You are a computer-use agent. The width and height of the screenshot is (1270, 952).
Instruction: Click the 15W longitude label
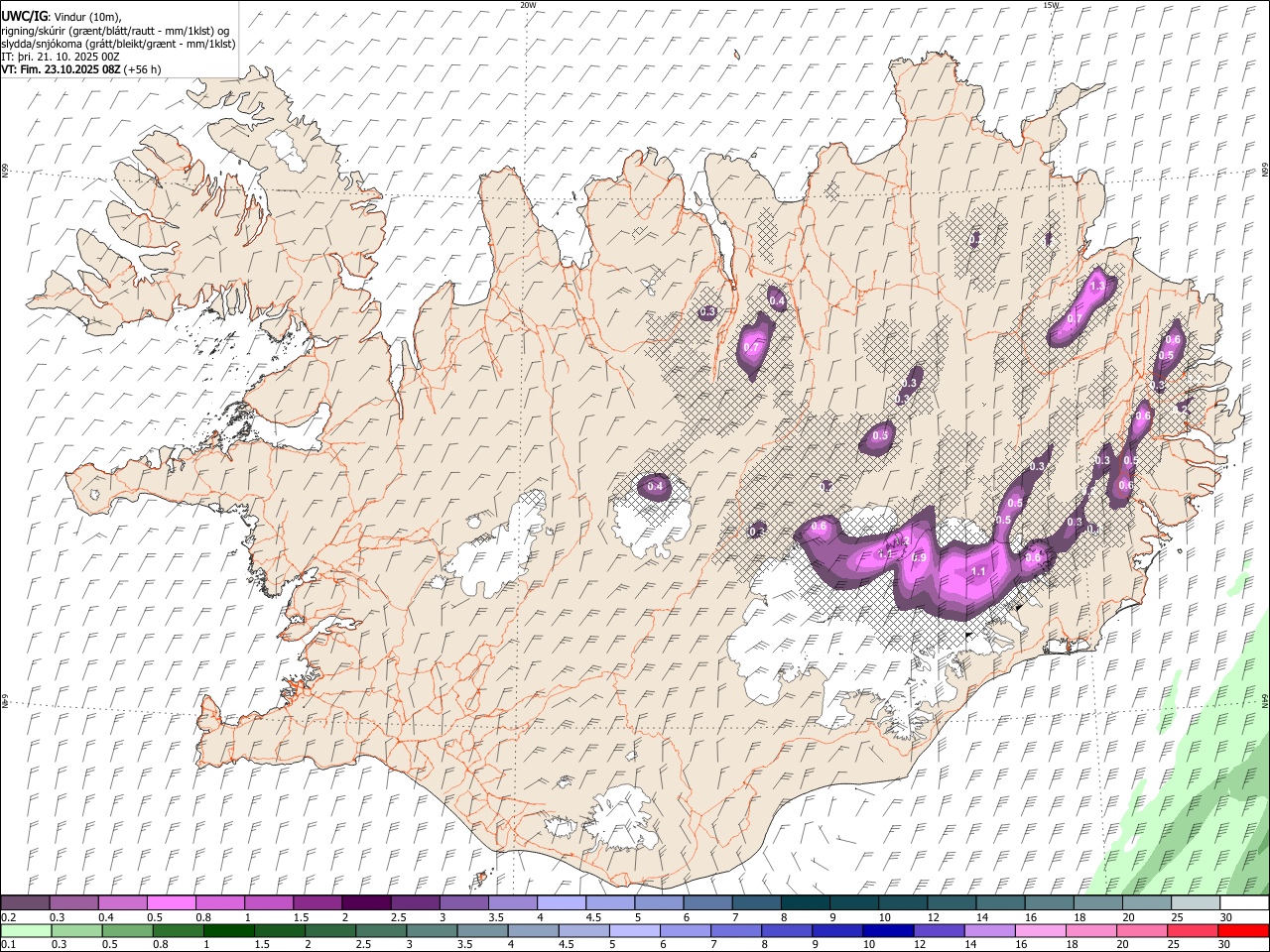[x=1051, y=5]
